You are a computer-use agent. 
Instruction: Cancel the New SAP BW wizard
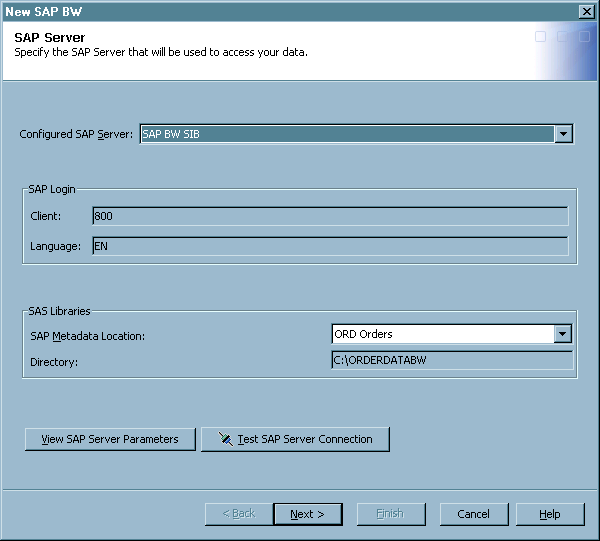click(474, 514)
